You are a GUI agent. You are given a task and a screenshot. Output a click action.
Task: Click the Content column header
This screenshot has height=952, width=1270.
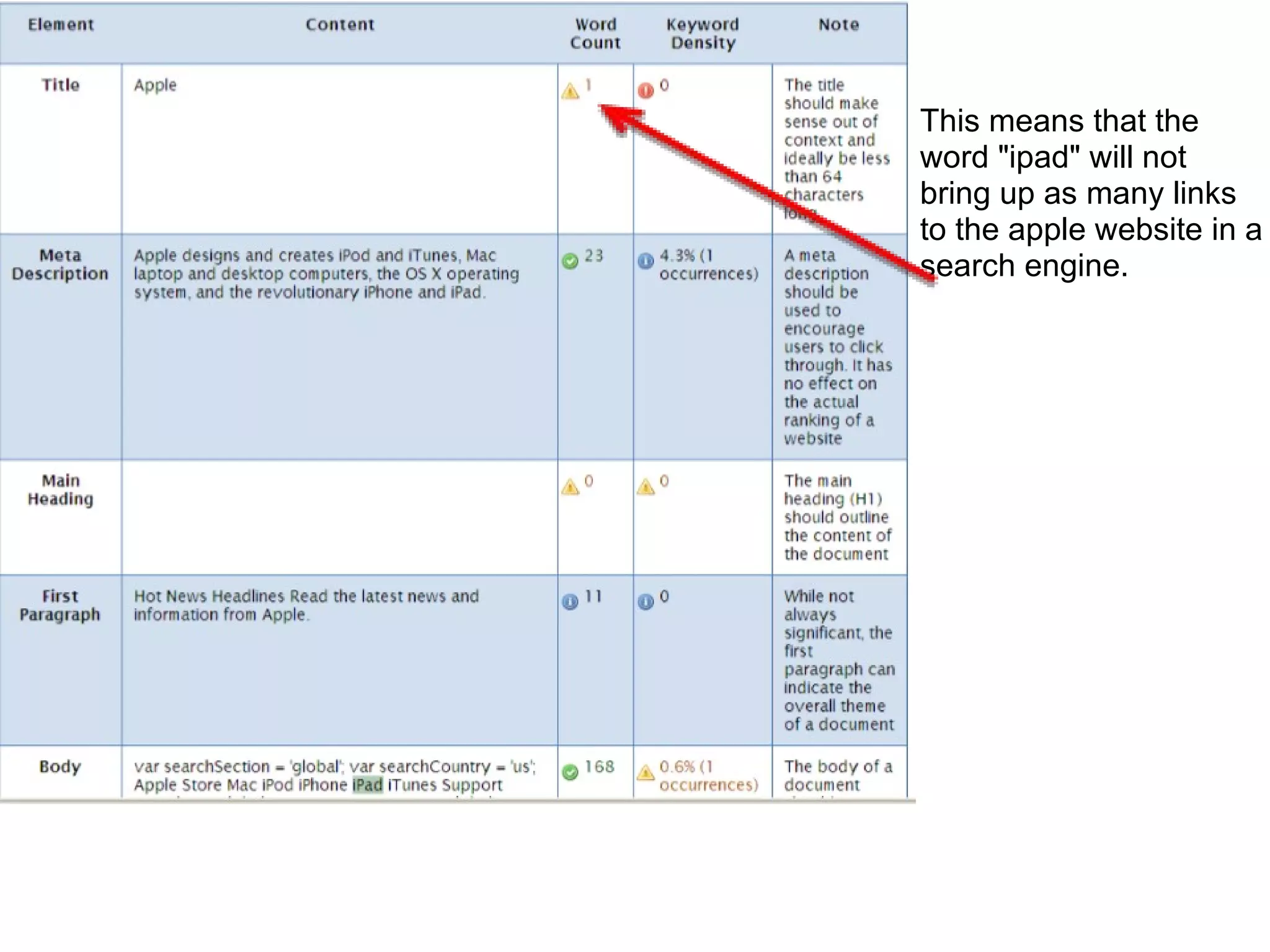pyautogui.click(x=340, y=25)
